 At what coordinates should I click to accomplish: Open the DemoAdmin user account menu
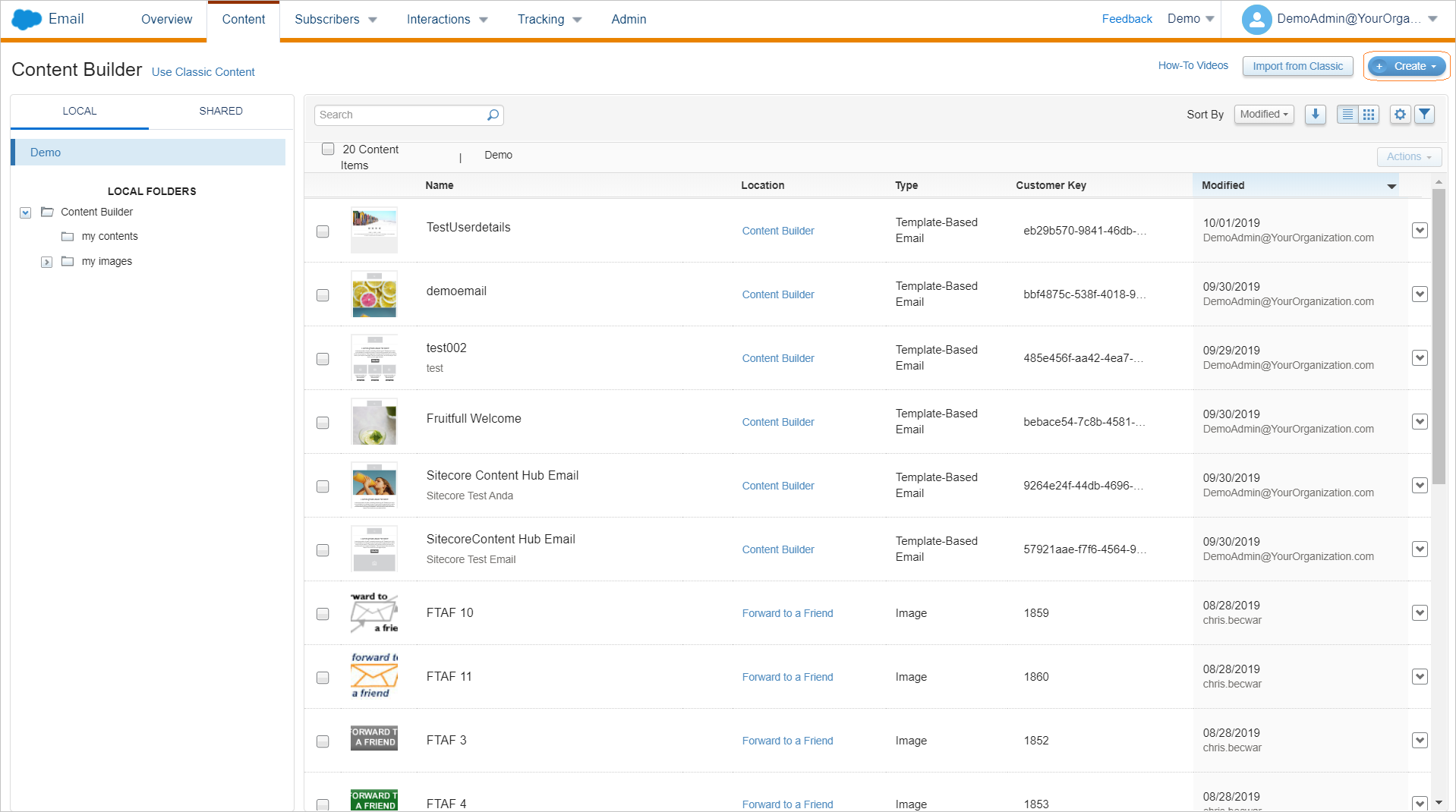(x=1340, y=20)
